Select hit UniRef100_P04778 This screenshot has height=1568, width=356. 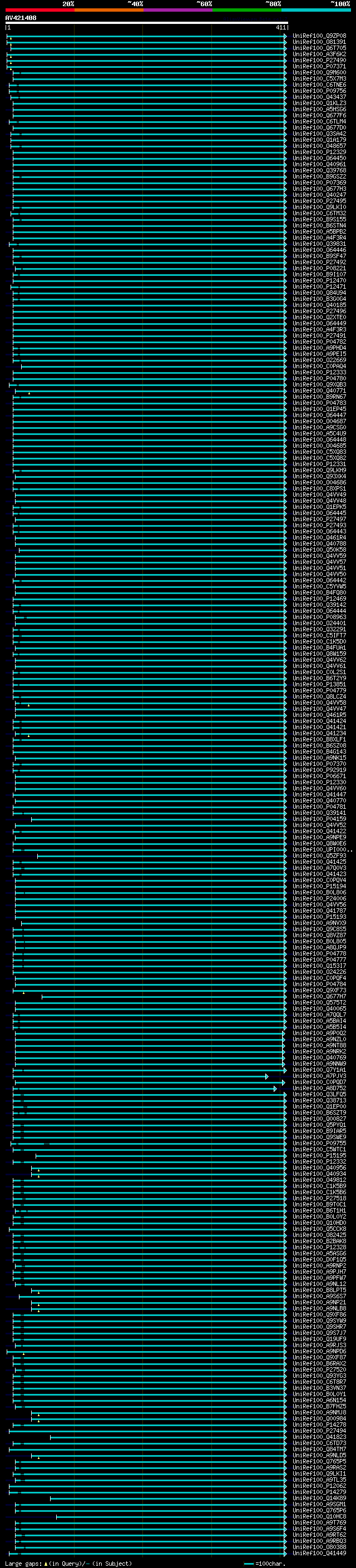[x=319, y=953]
